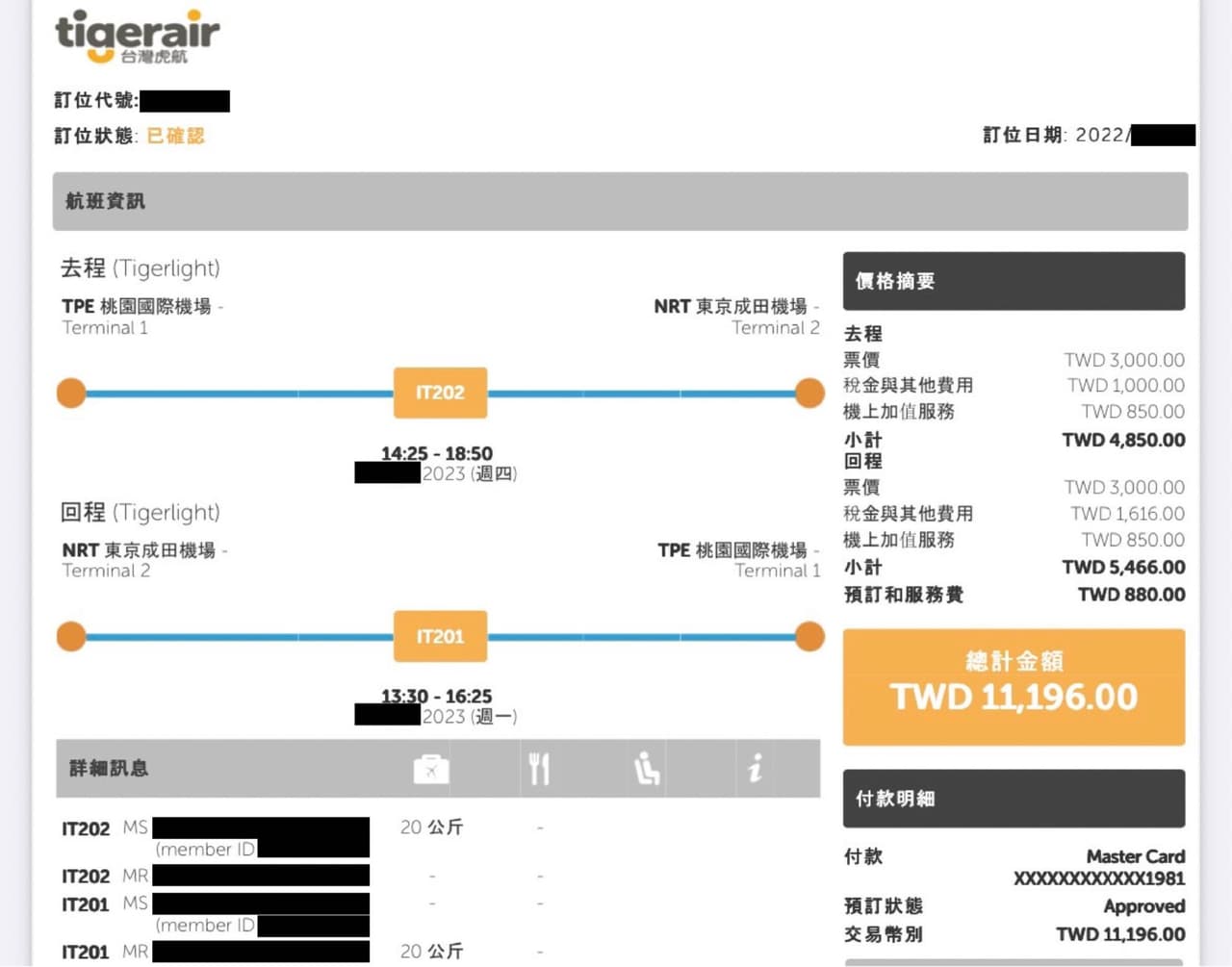This screenshot has width=1232, height=967.
Task: Click transaction currency TWD 11,196.00
Action: (x=1120, y=934)
